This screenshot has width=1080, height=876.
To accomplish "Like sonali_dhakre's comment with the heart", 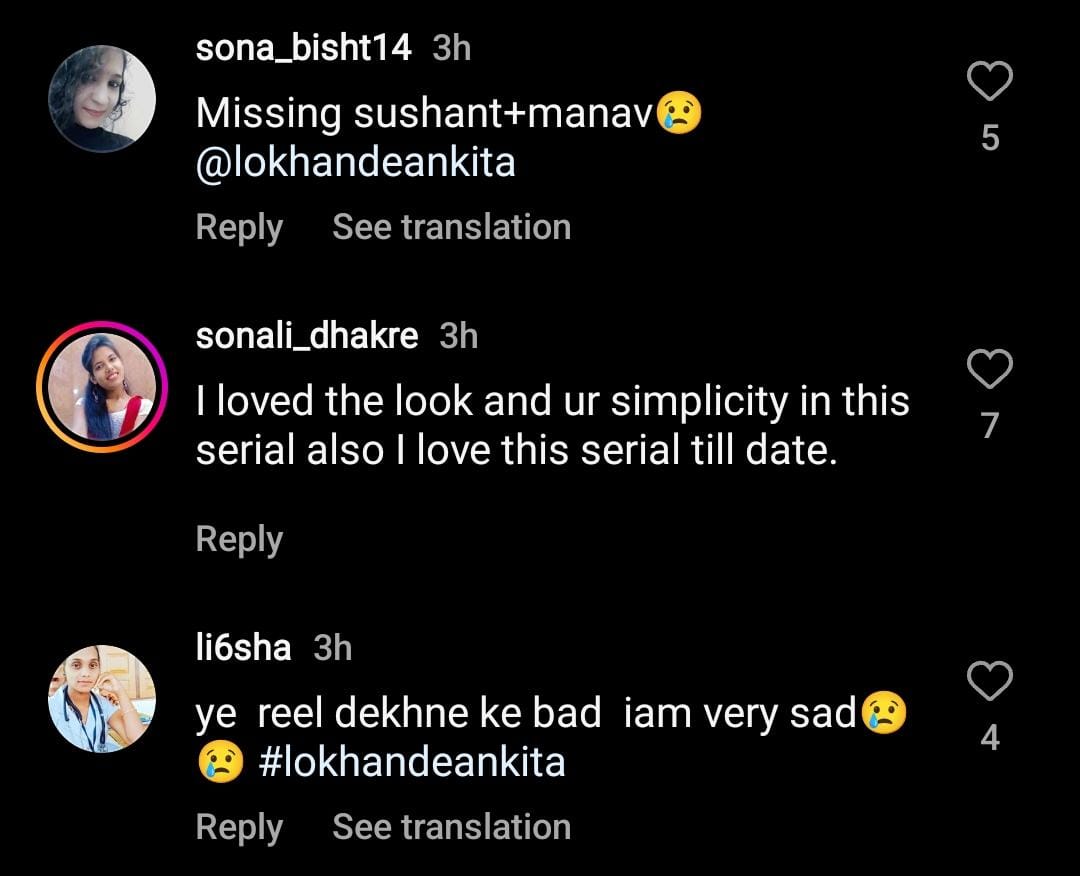I will click(x=990, y=370).
